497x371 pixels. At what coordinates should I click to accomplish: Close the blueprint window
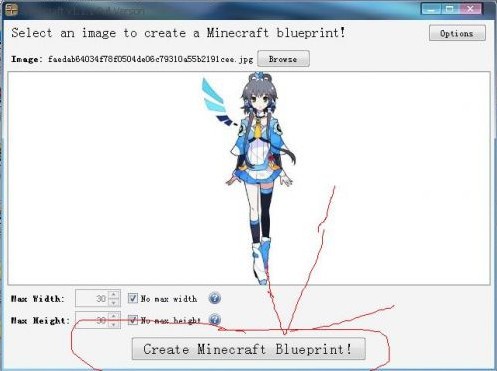click(470, 9)
